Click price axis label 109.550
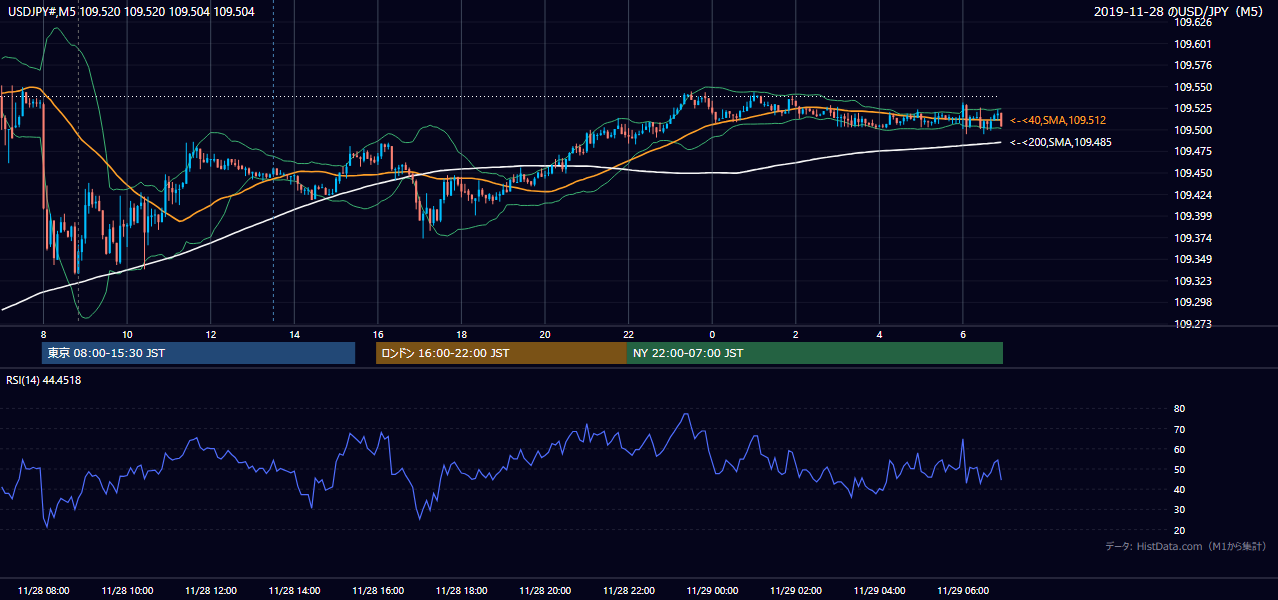Image resolution: width=1278 pixels, height=600 pixels. click(1193, 87)
